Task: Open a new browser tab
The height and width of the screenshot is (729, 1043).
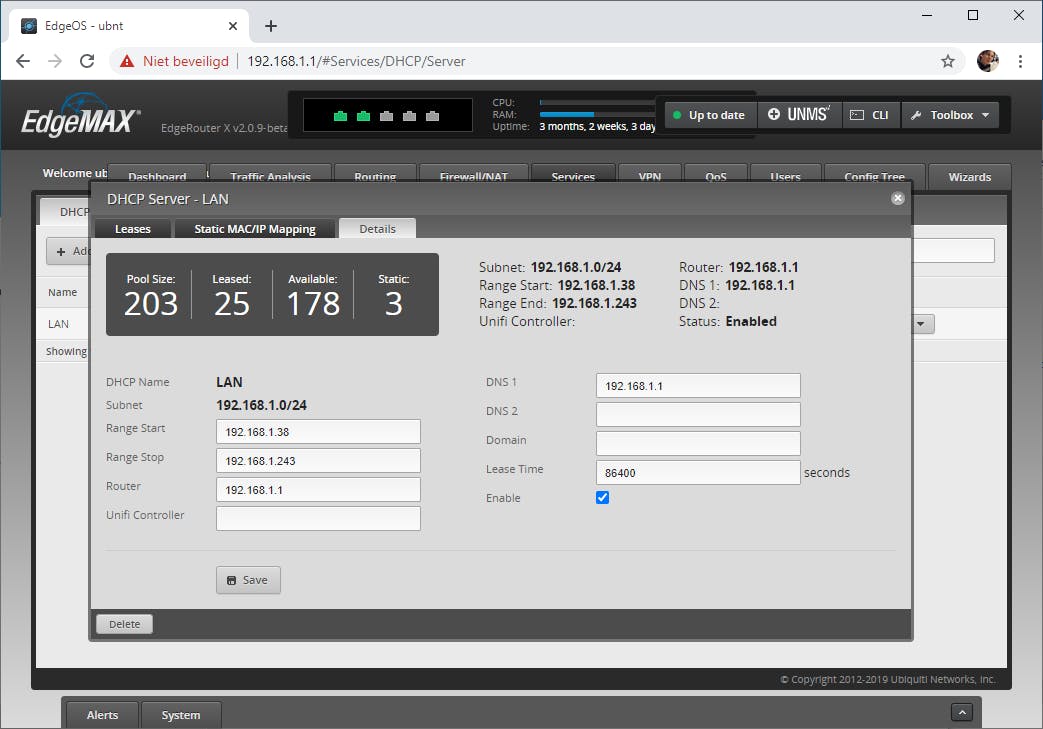Action: [x=270, y=26]
